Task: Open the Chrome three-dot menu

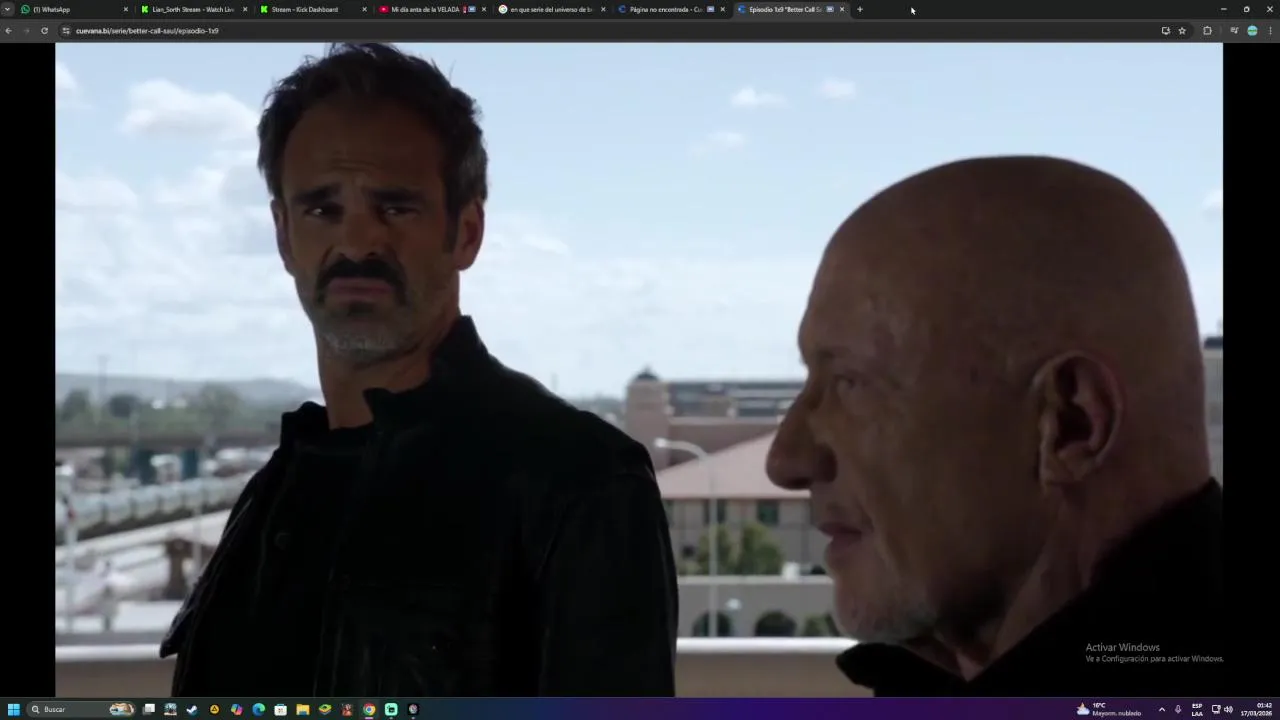Action: [x=1270, y=31]
